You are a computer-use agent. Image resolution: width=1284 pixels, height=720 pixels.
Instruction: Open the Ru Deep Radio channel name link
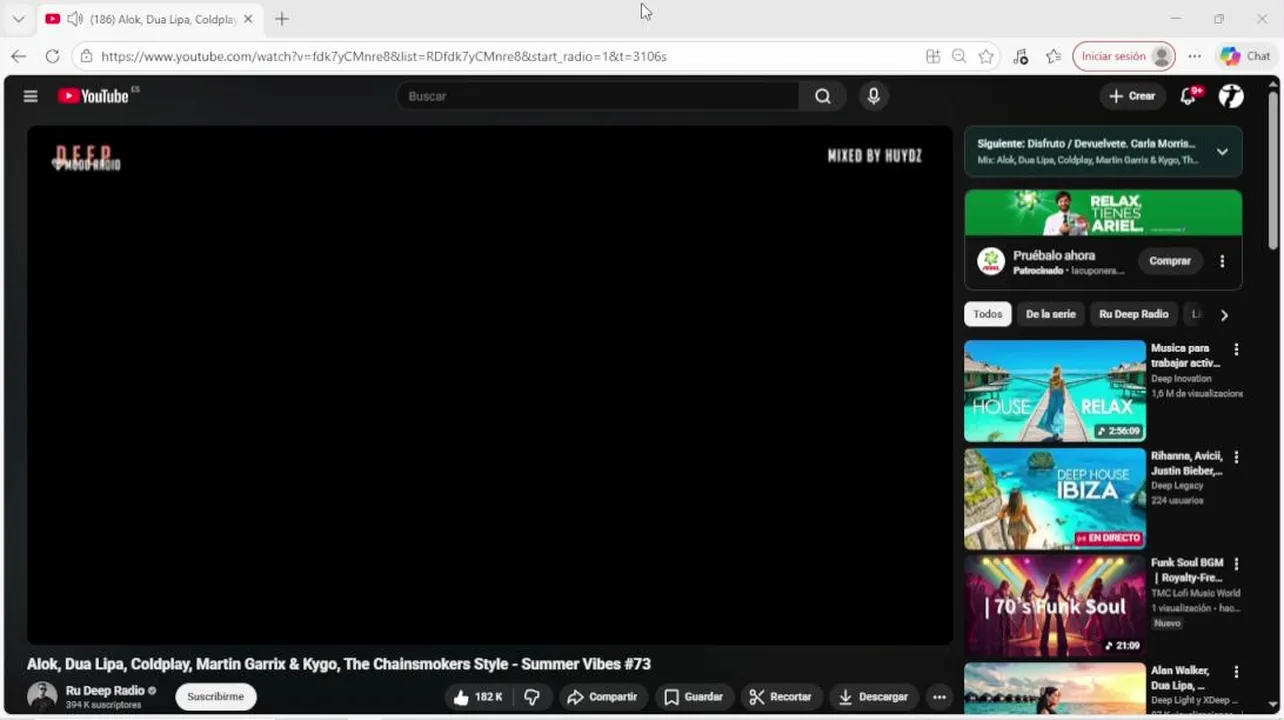pyautogui.click(x=105, y=690)
